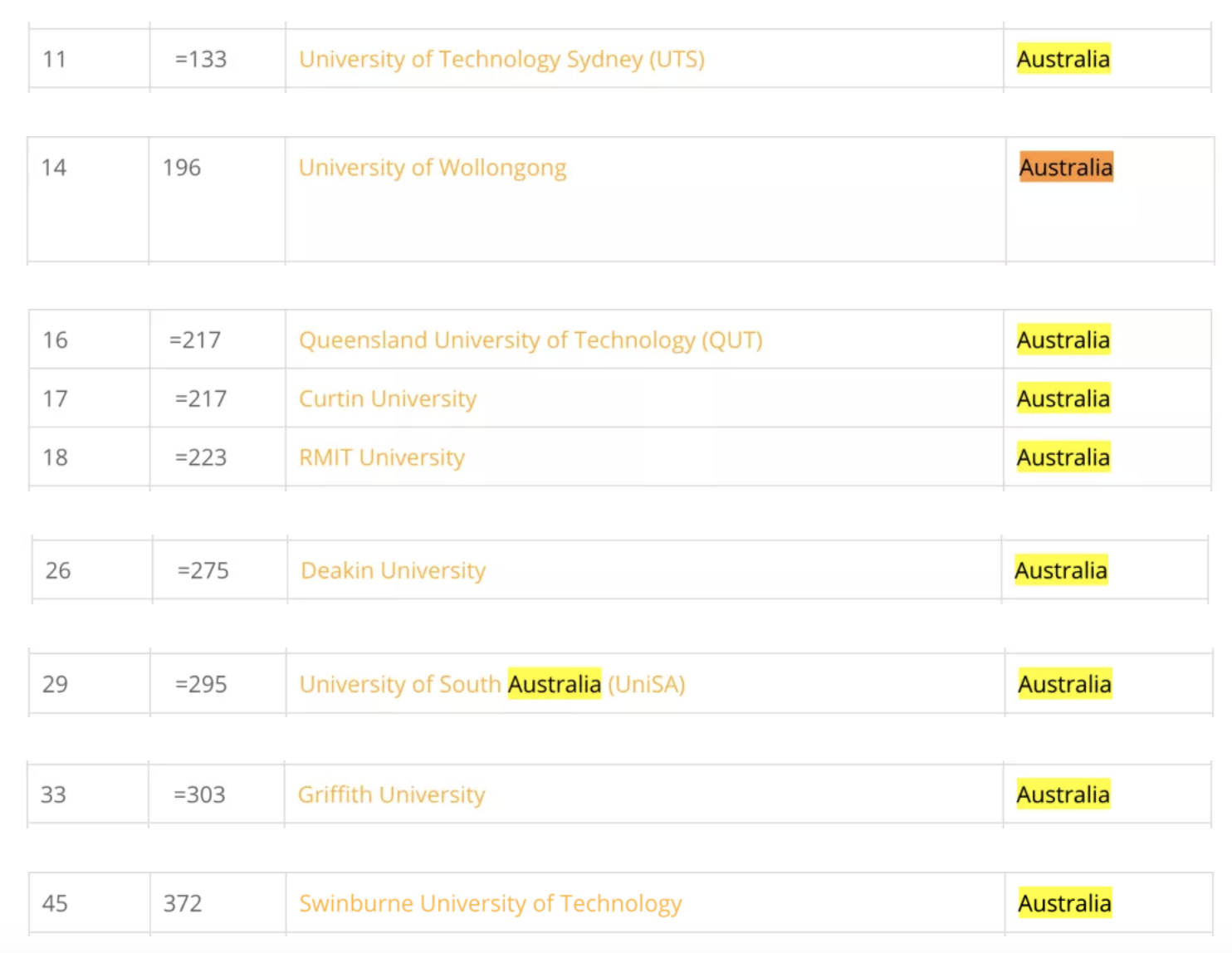Open University of South Australia (UniSA) link

492,685
